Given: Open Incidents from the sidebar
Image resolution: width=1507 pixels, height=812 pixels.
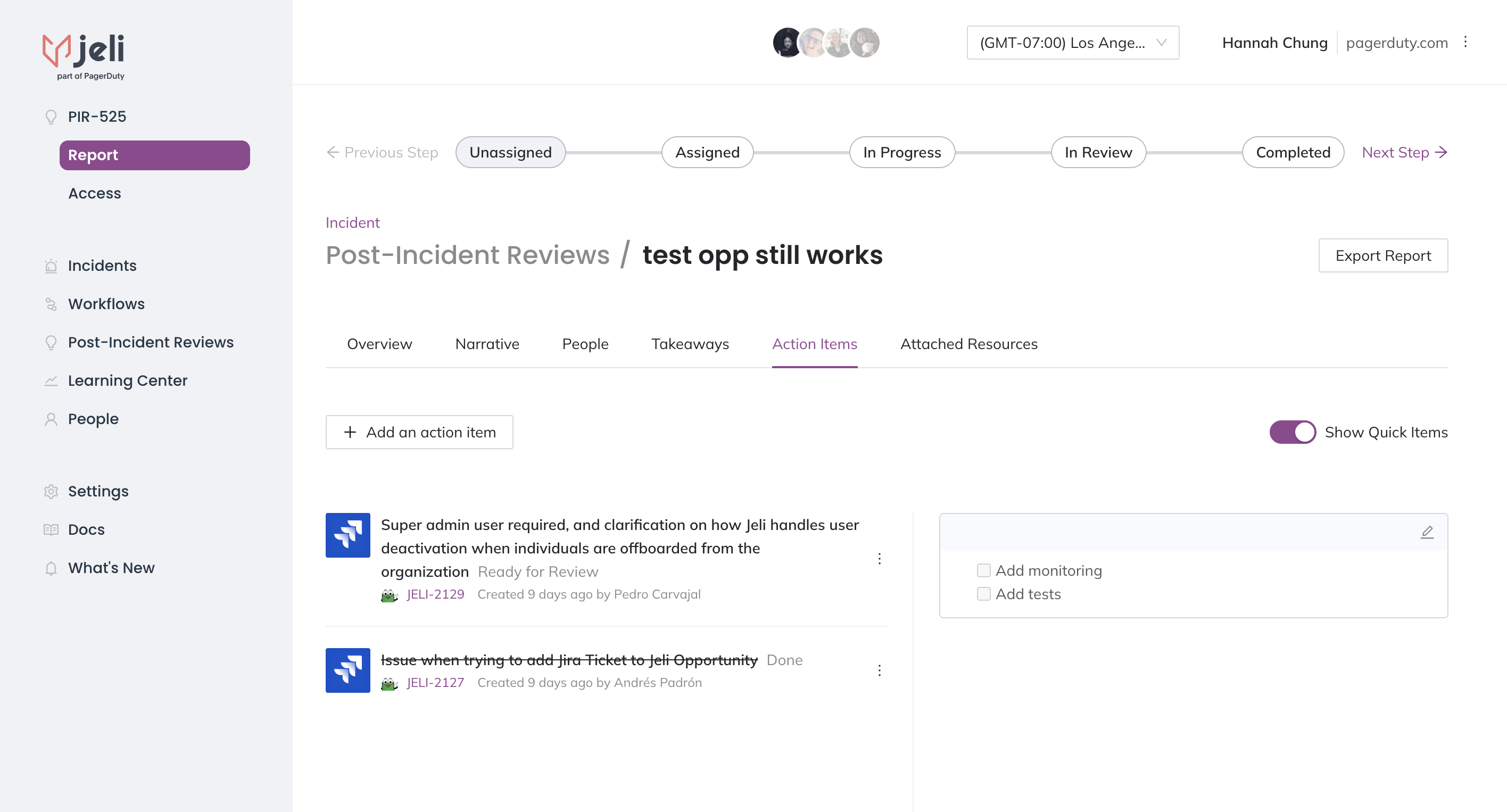Looking at the screenshot, I should (x=102, y=266).
